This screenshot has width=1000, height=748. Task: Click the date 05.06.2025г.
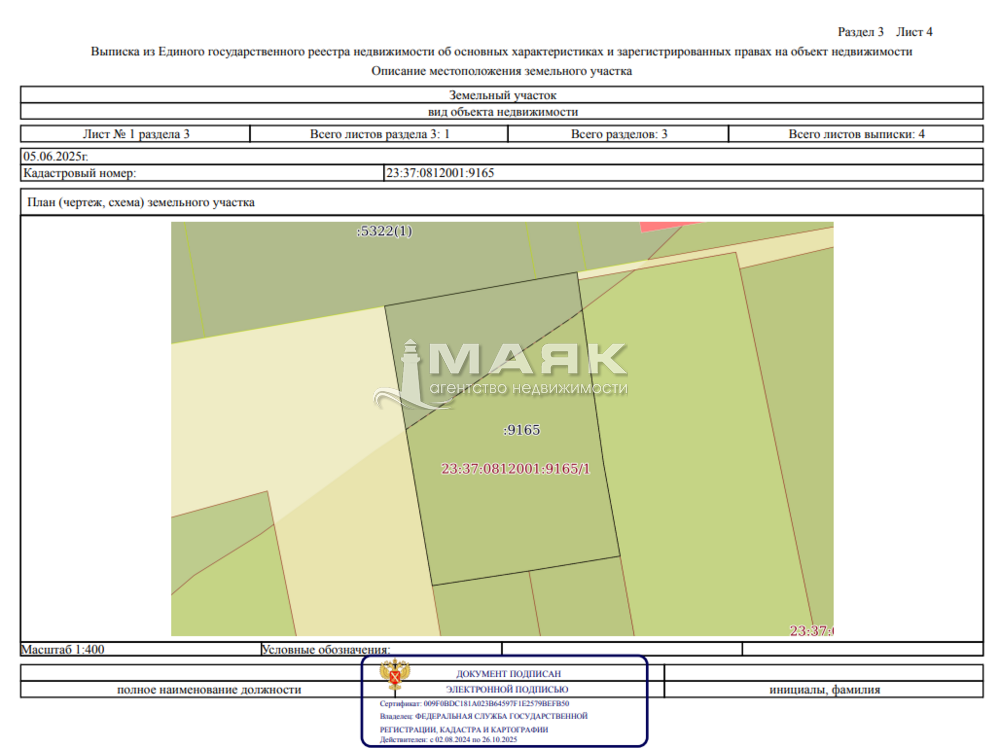pos(56,157)
